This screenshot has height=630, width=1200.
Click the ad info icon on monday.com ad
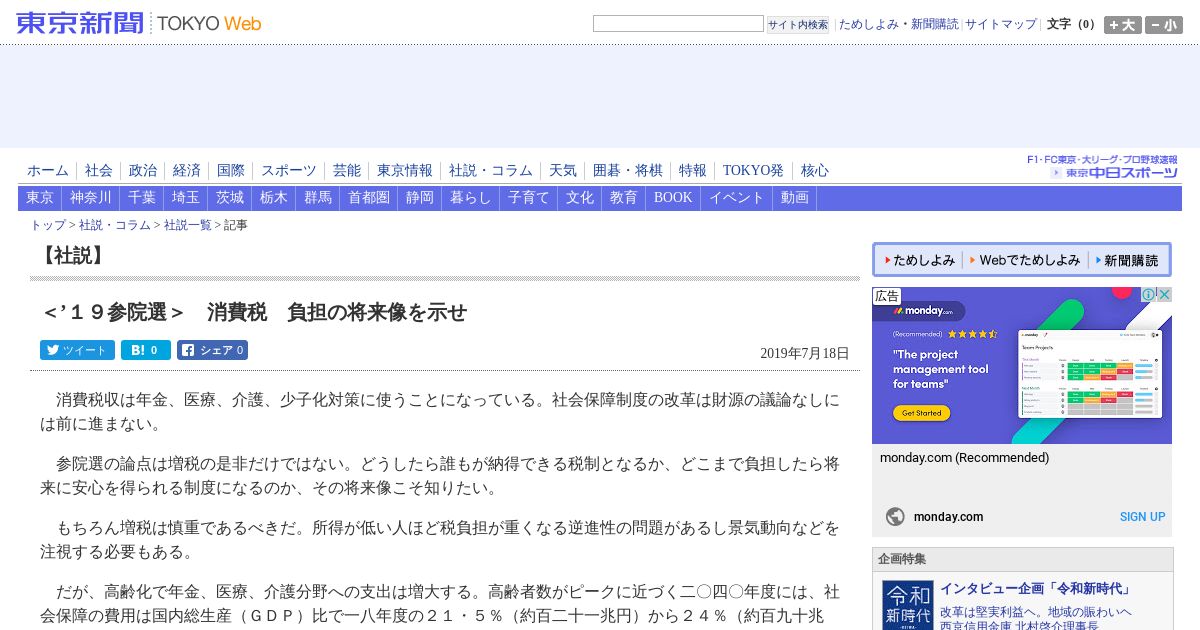(x=1149, y=295)
